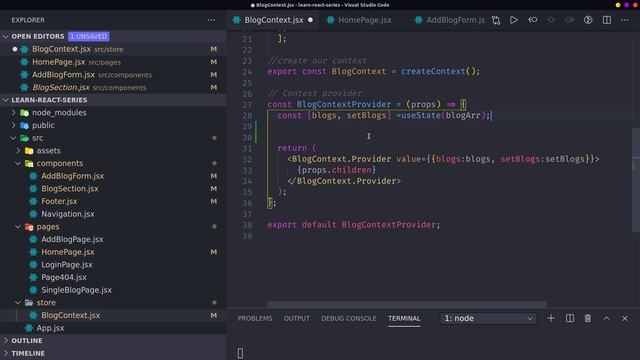Click node_modules folder icon
Image resolution: width=640 pixels, height=360 pixels.
(24, 113)
